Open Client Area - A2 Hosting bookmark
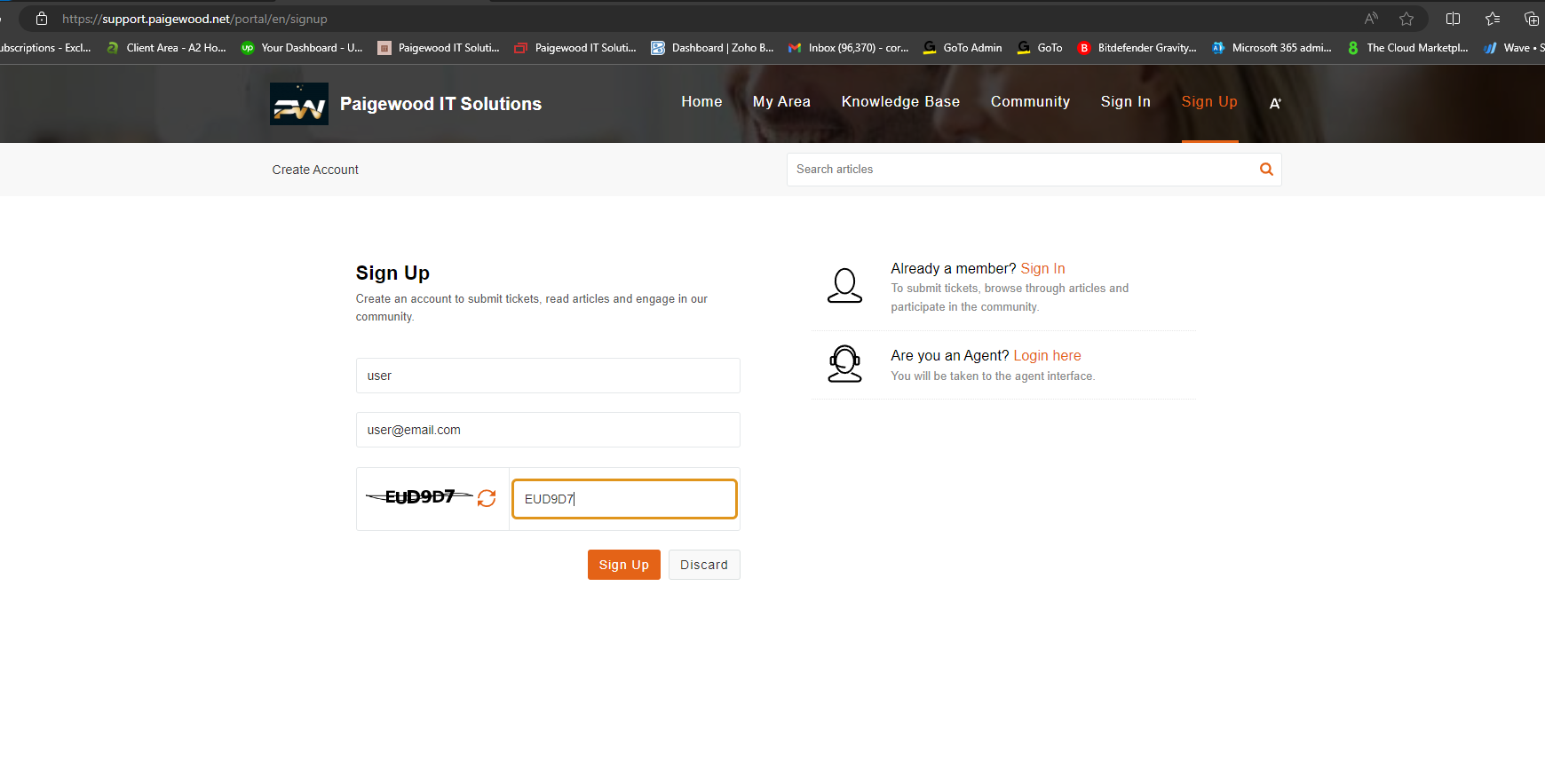Viewport: 1545px width, 784px height. click(x=166, y=48)
